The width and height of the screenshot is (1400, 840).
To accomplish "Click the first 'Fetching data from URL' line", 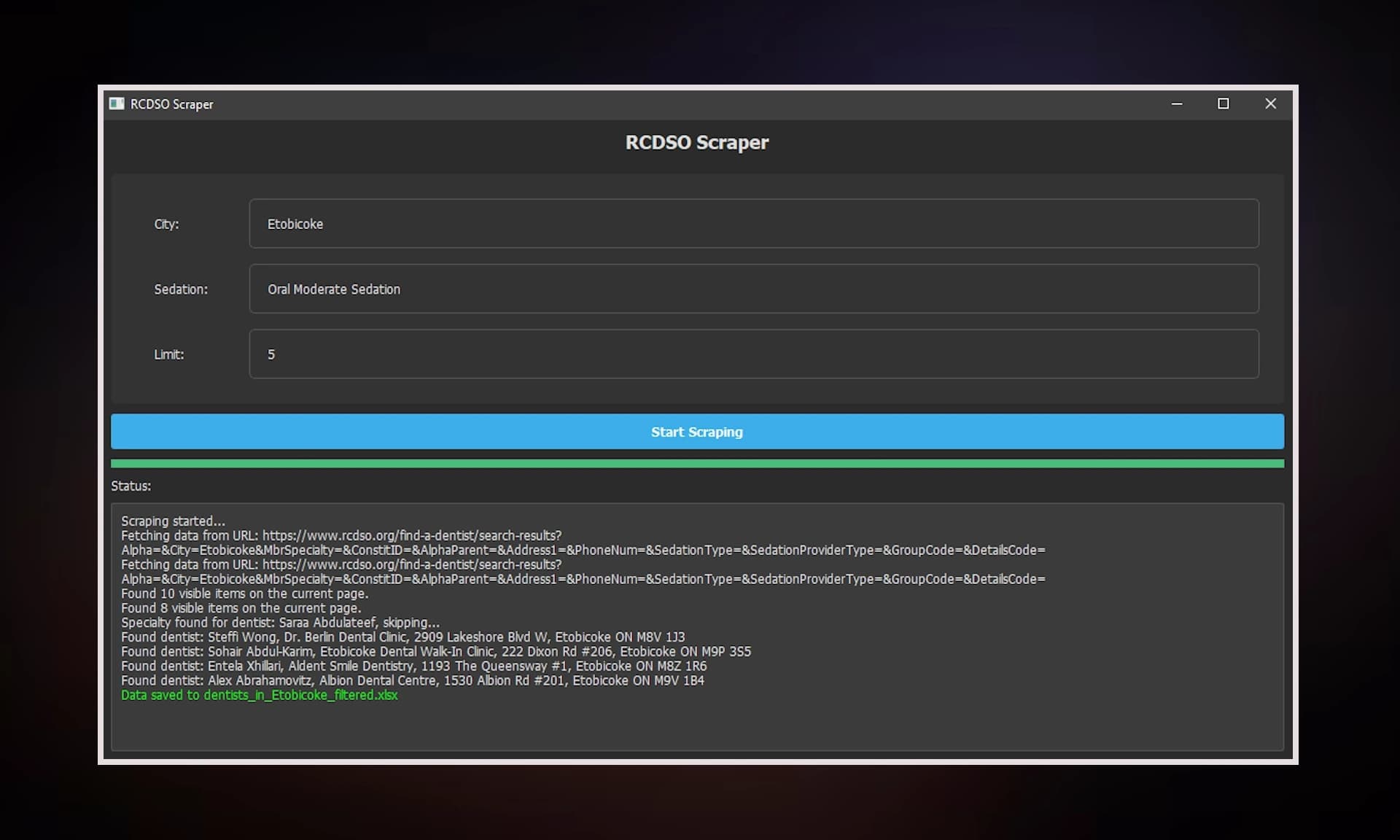I will pyautogui.click(x=341, y=535).
